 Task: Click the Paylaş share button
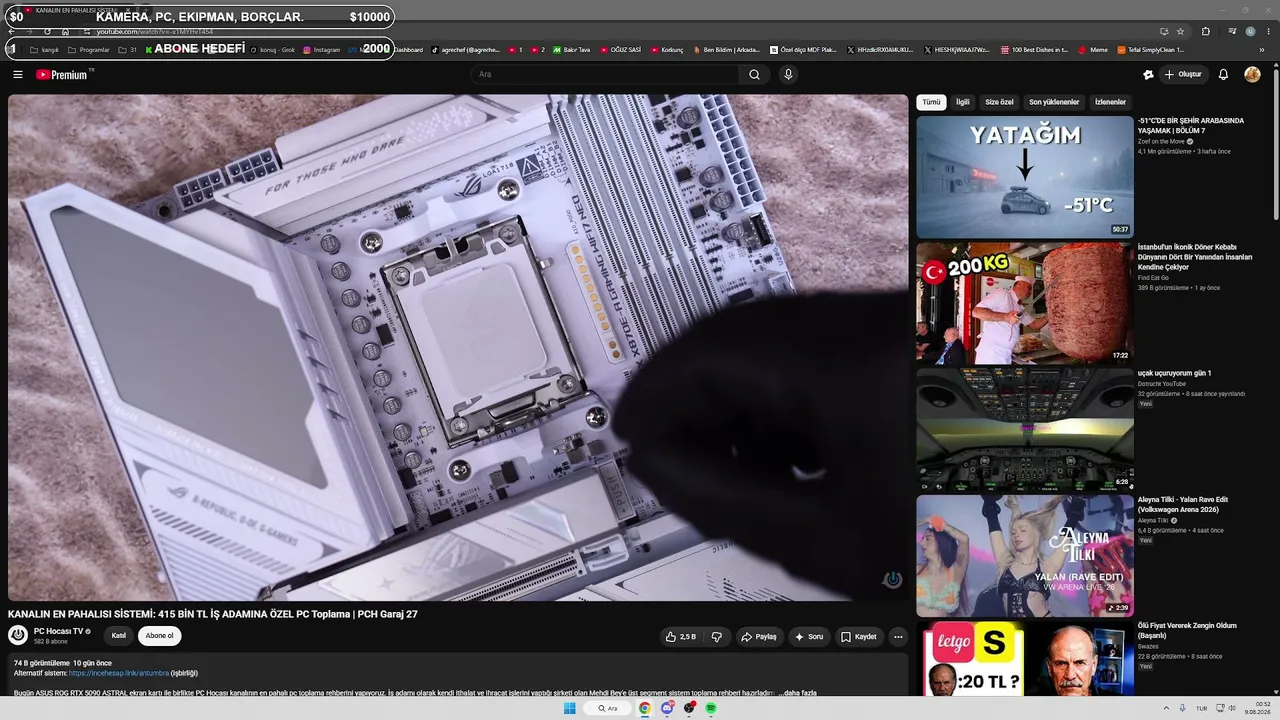758,637
